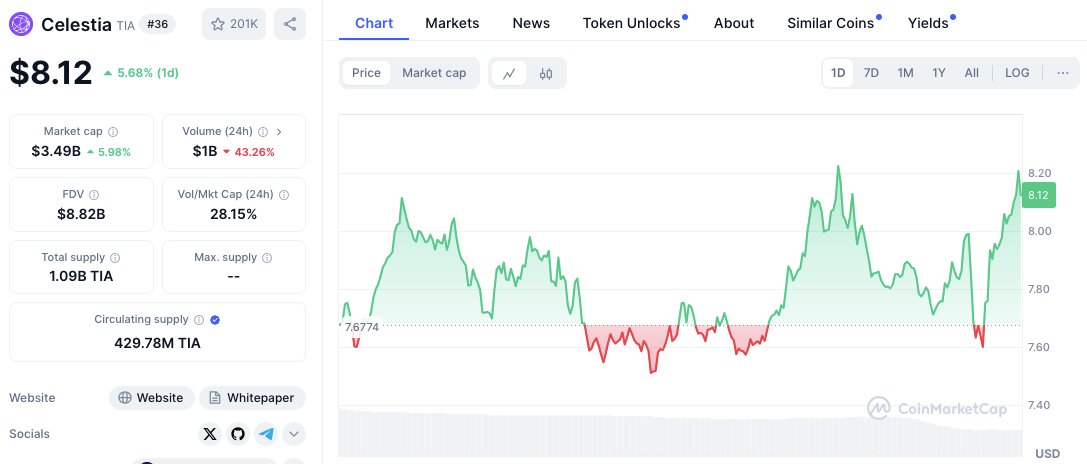
Task: Expand more socials chevron
Action: click(x=294, y=434)
